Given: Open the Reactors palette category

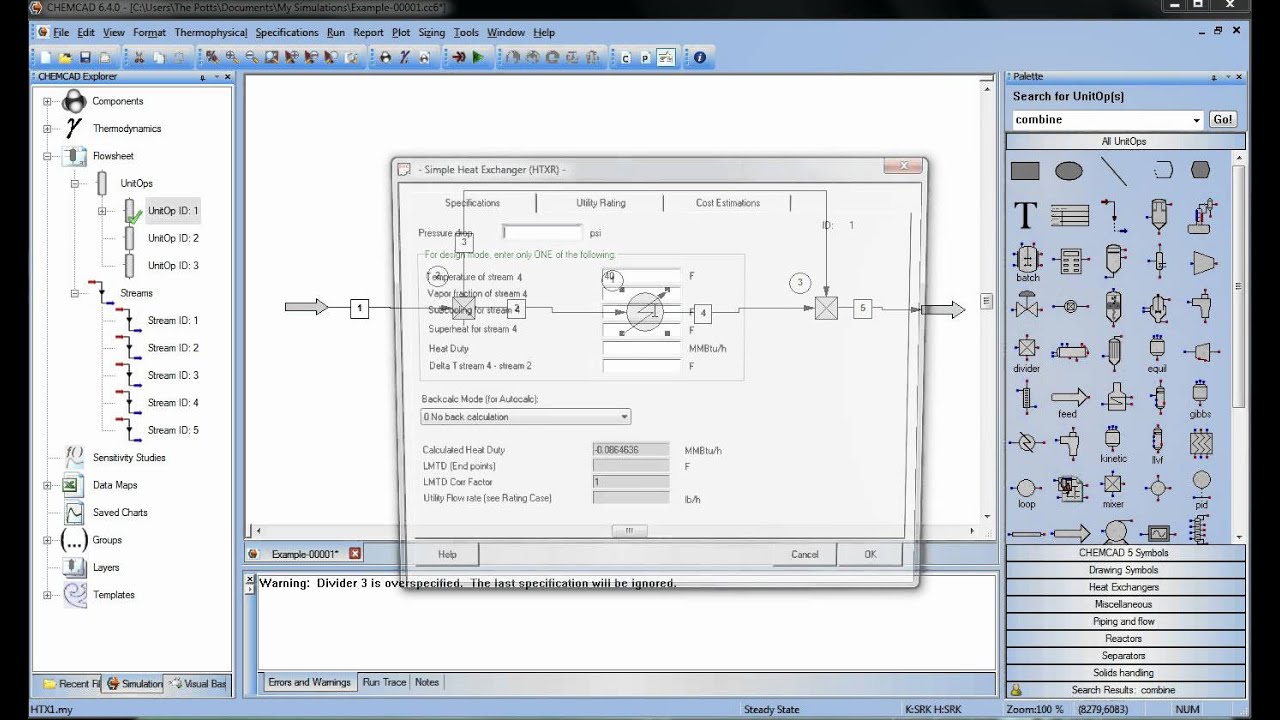Looking at the screenshot, I should click(1124, 638).
